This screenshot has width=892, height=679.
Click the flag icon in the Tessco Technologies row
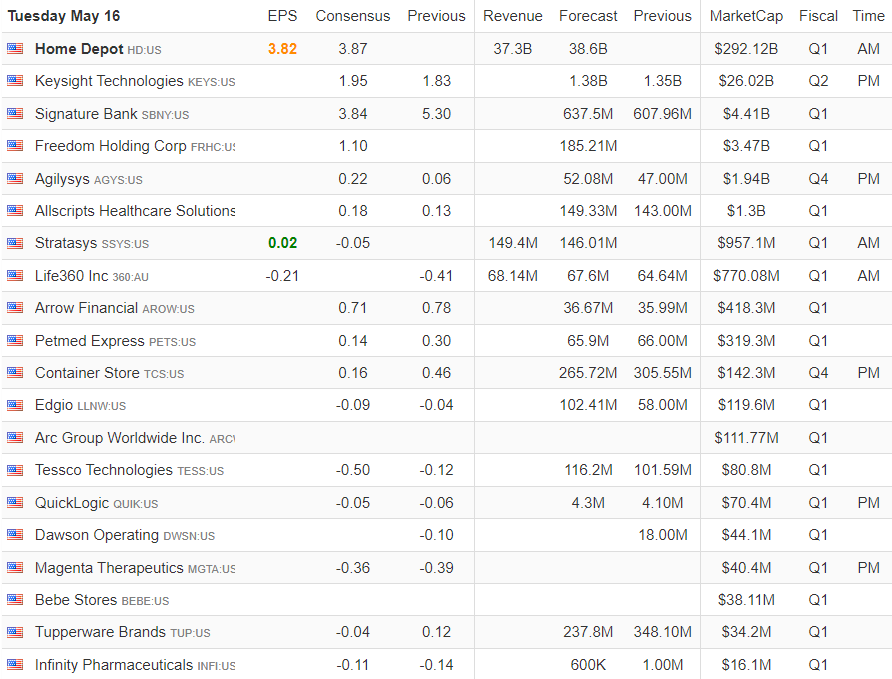[15, 470]
